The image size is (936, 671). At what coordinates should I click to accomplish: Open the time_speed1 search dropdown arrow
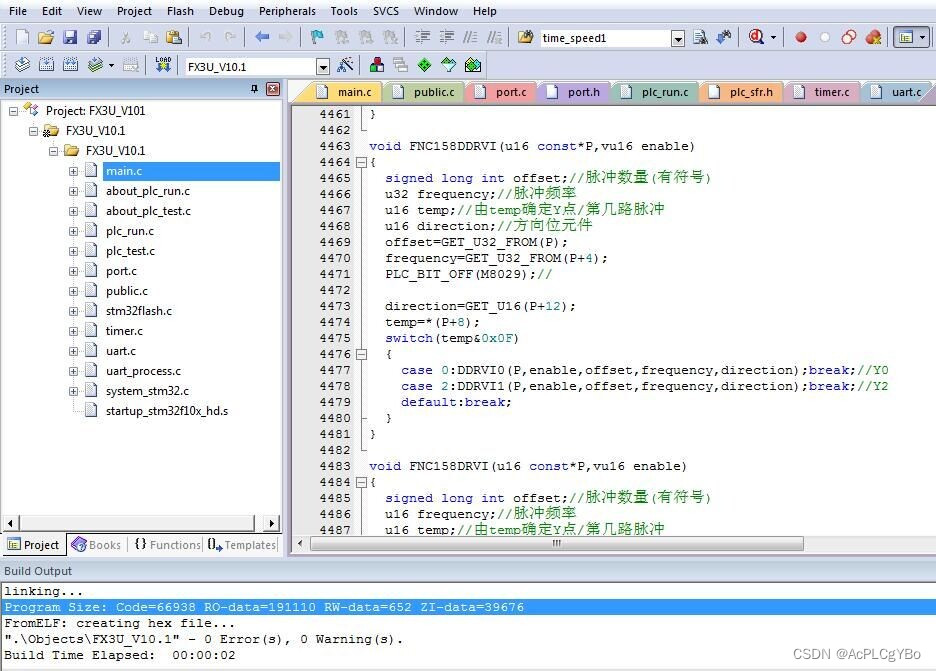click(678, 39)
